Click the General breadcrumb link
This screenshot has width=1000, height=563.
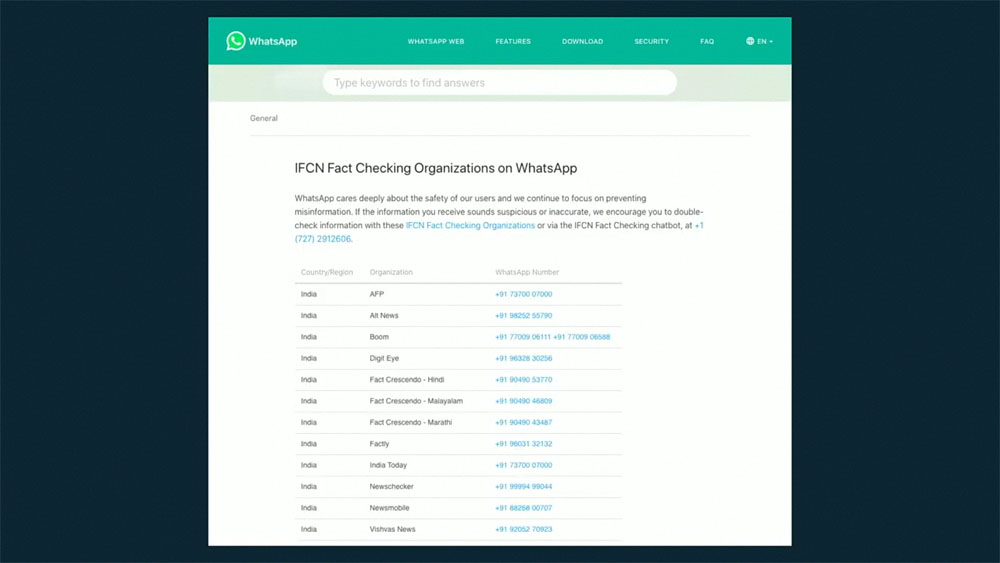coord(264,118)
